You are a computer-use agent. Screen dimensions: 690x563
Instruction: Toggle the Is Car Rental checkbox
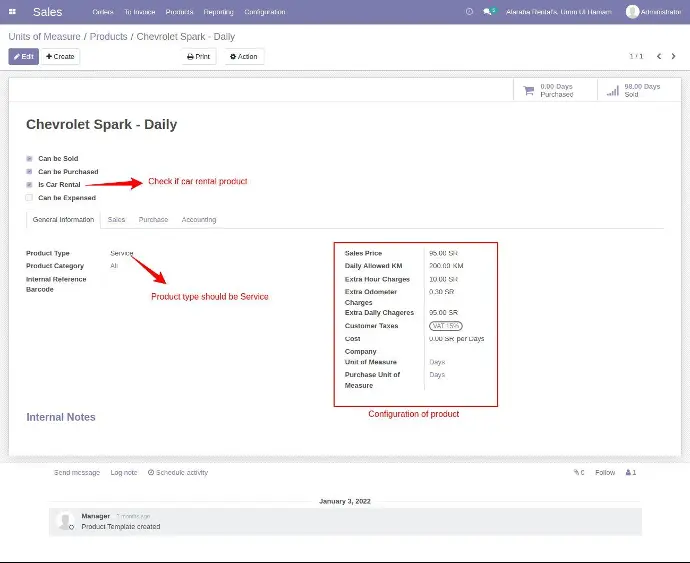pos(29,184)
